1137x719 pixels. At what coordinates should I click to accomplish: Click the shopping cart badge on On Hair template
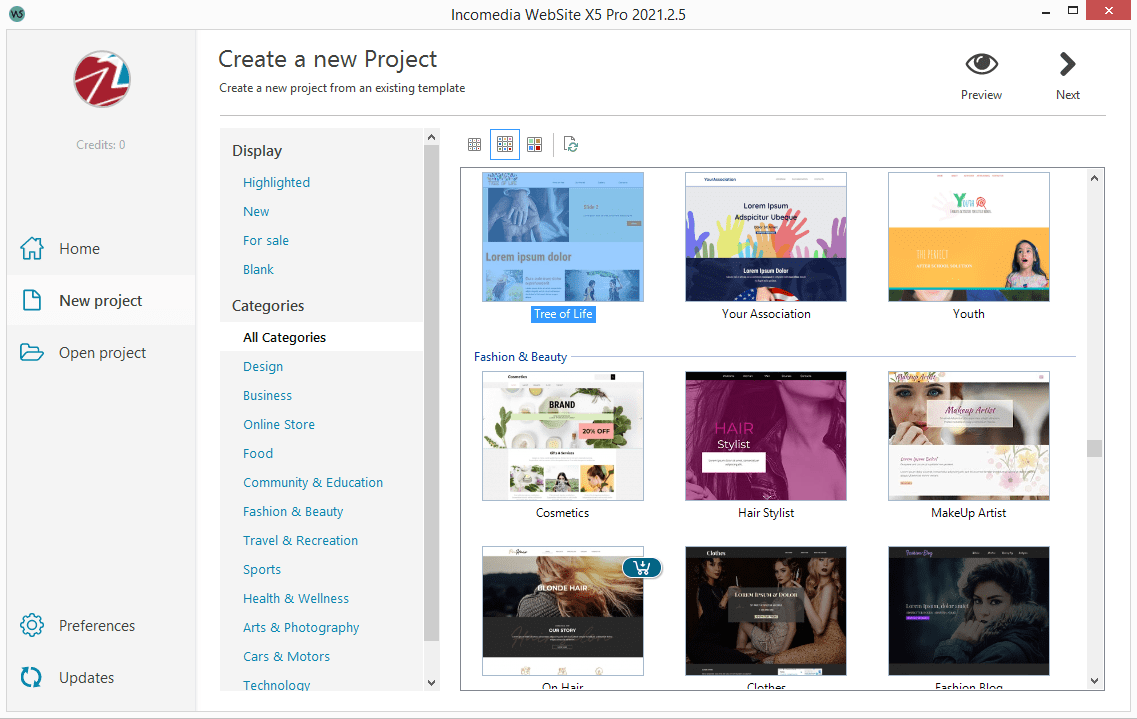pos(642,568)
